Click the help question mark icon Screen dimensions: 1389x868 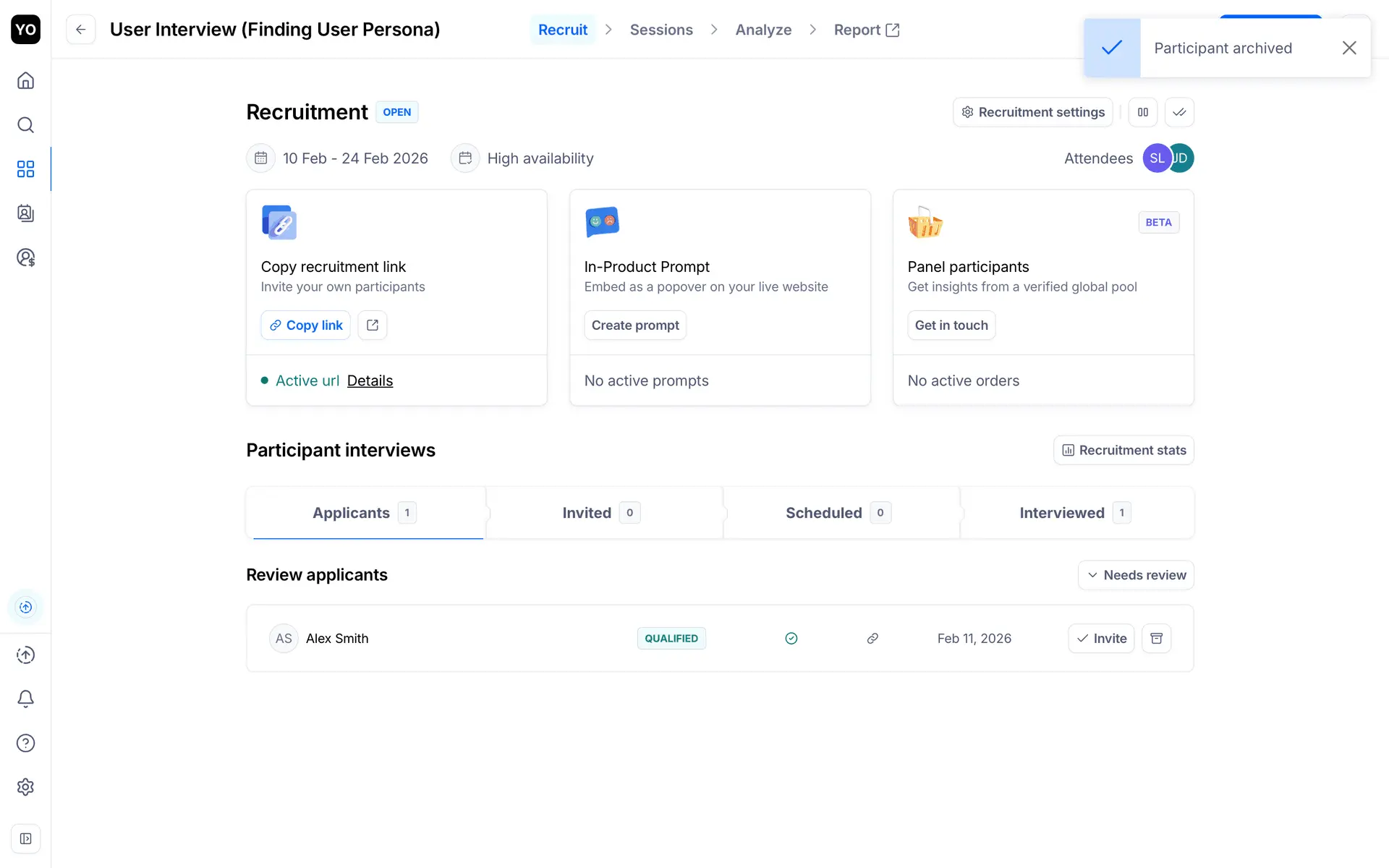25,743
